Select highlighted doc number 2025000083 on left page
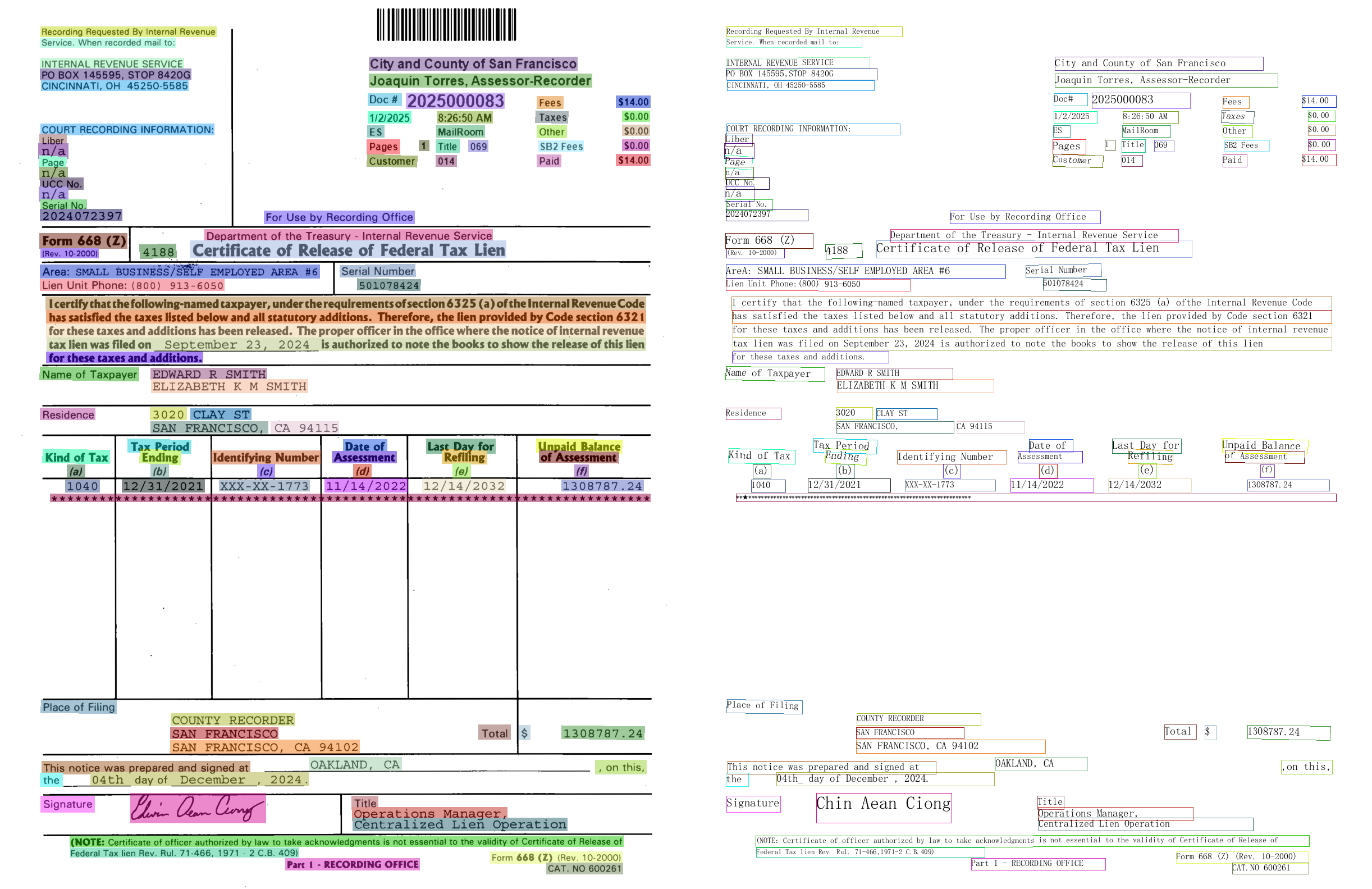Viewport: 1372px width, 889px height. coord(455,102)
